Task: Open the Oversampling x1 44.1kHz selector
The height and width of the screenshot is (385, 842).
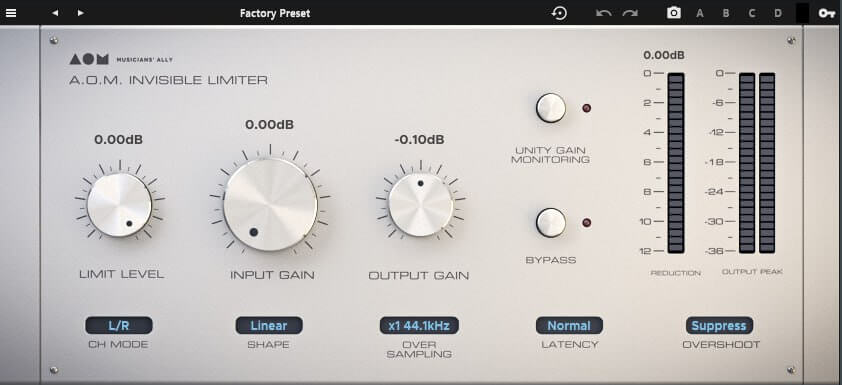Action: coord(419,325)
